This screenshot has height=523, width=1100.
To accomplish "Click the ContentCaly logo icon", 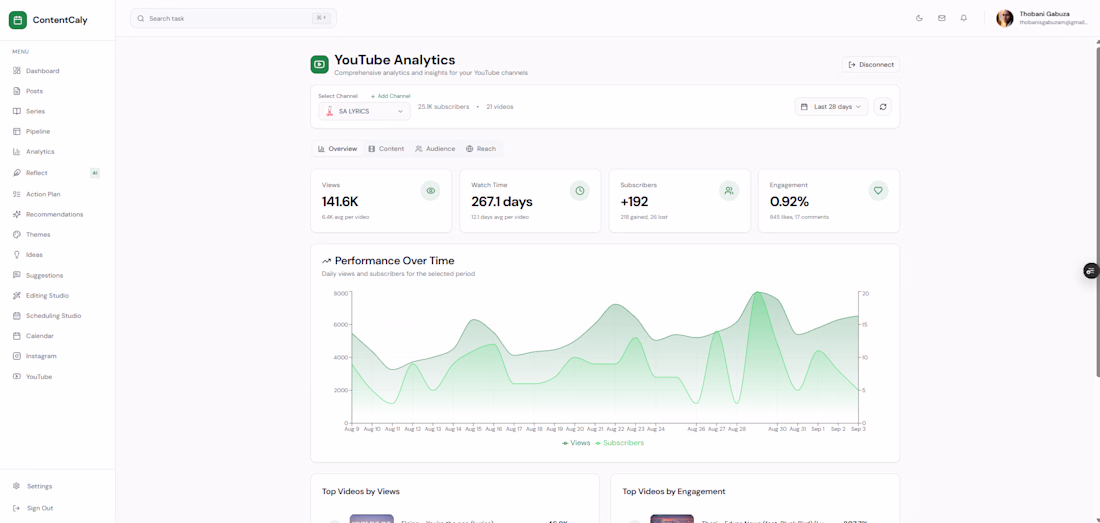I will pyautogui.click(x=18, y=20).
